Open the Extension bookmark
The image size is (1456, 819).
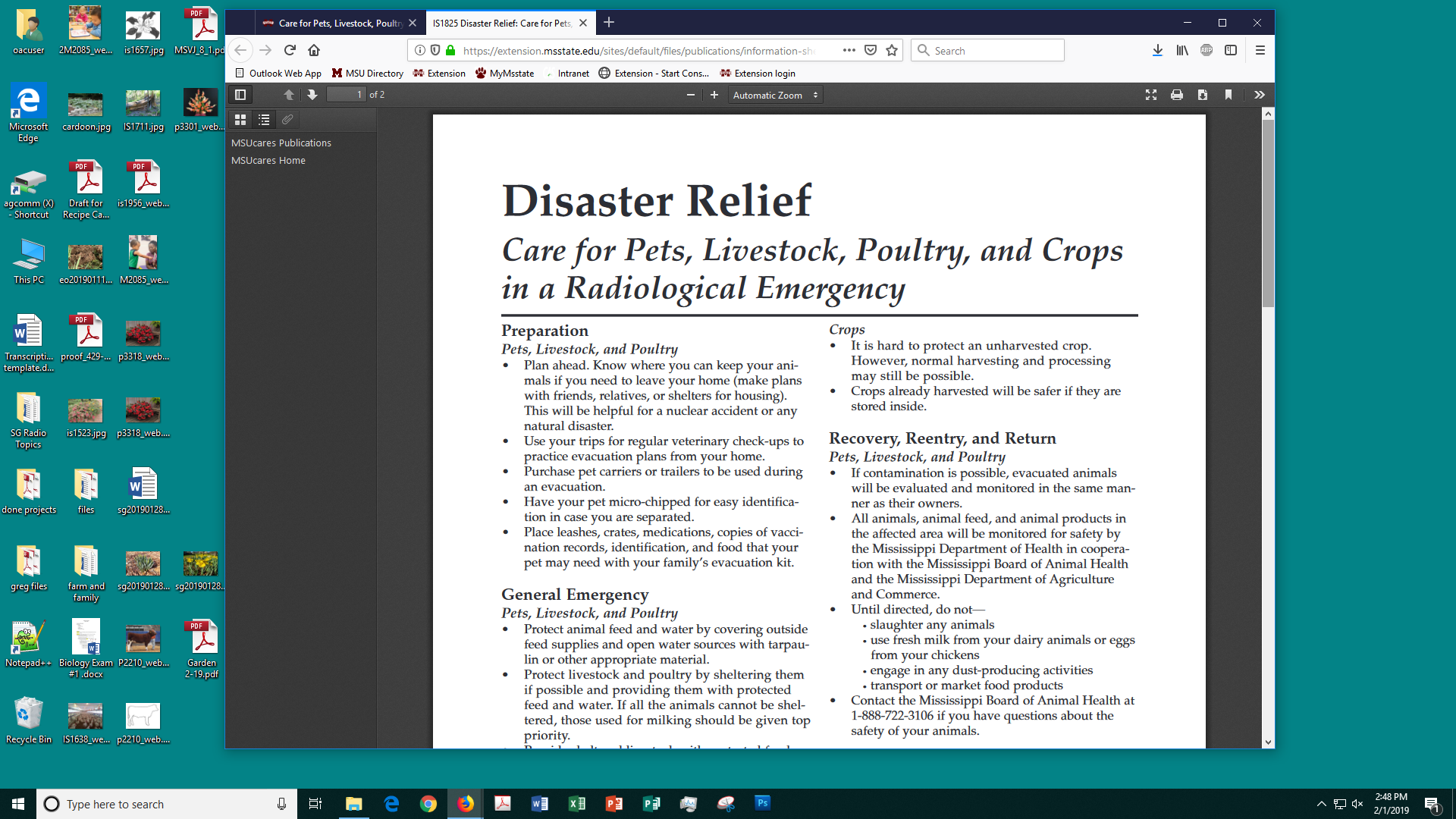[x=439, y=74]
